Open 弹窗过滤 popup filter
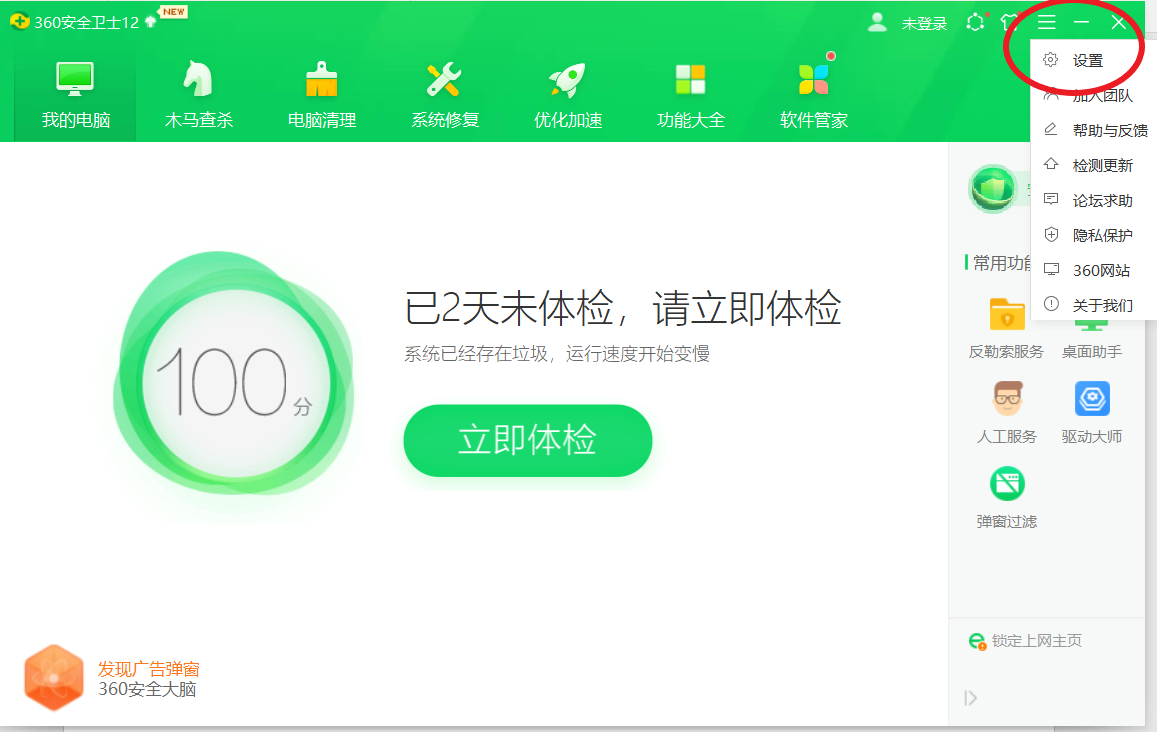Image resolution: width=1157 pixels, height=732 pixels. coord(1006,485)
